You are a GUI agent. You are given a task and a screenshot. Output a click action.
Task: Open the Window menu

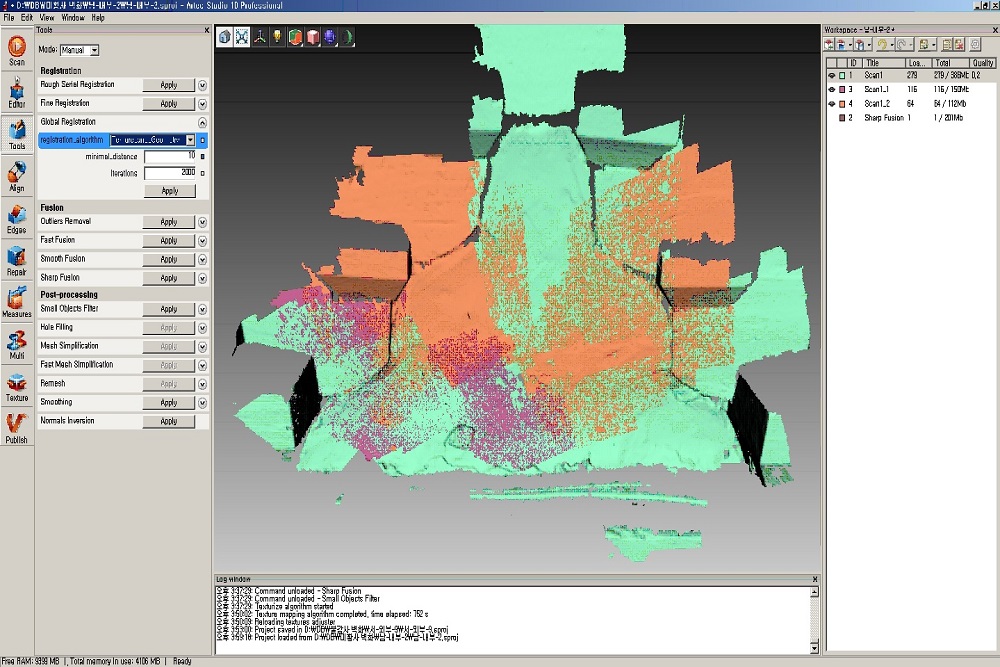(x=73, y=18)
